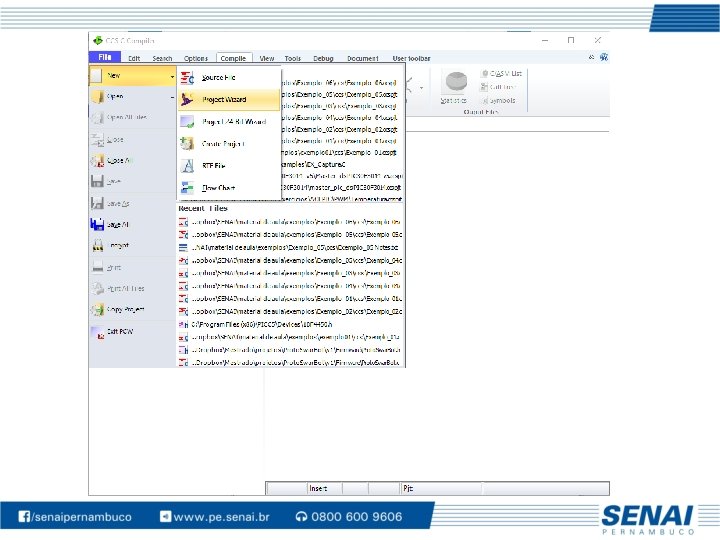The image size is (720, 540).
Task: Click the Create Project icon
Action: click(x=187, y=144)
